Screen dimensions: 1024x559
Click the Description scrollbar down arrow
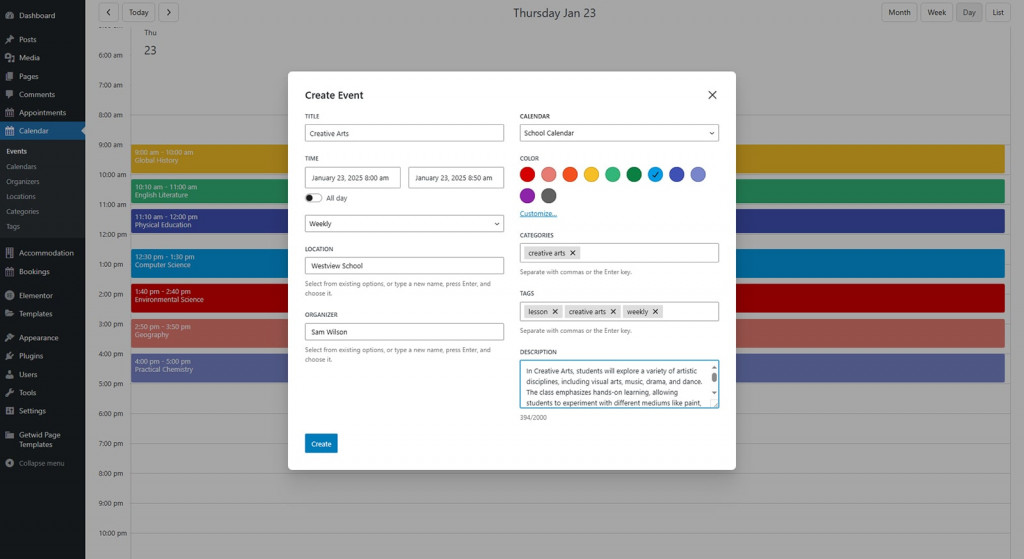coord(714,392)
